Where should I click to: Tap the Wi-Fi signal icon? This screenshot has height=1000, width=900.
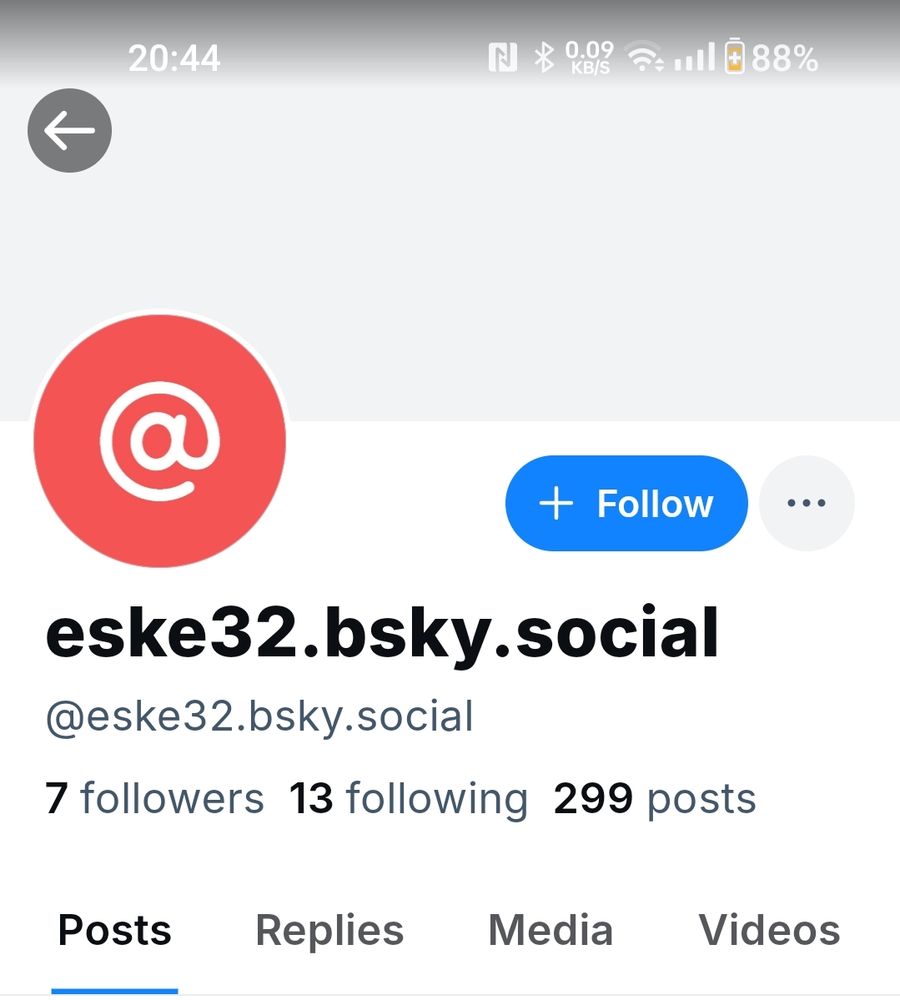point(644,57)
